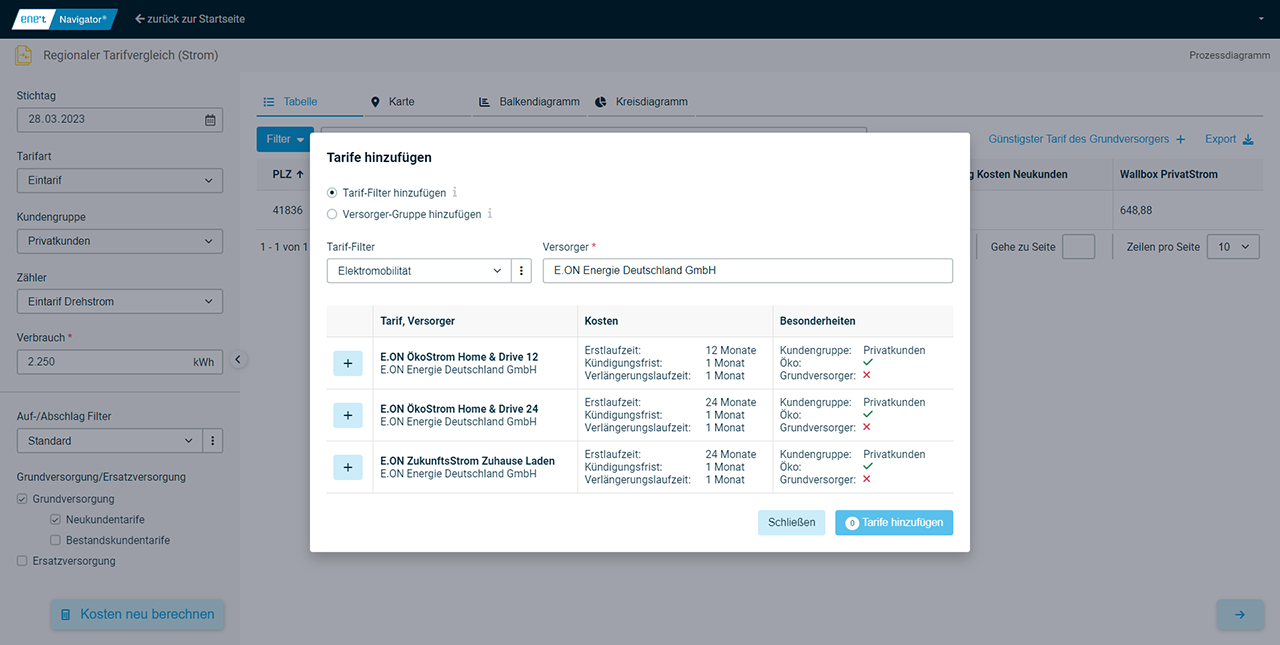
Task: Click the Schließen button
Action: click(x=791, y=522)
